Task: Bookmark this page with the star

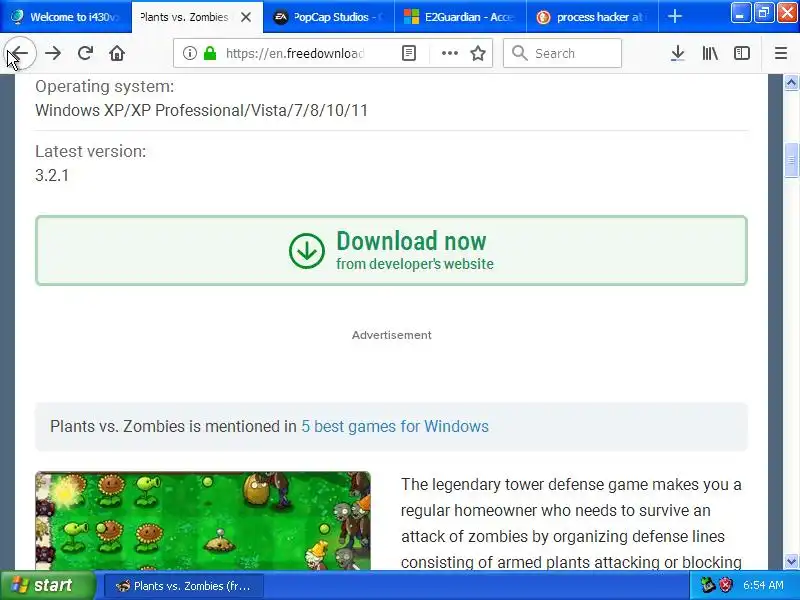Action: click(x=478, y=53)
